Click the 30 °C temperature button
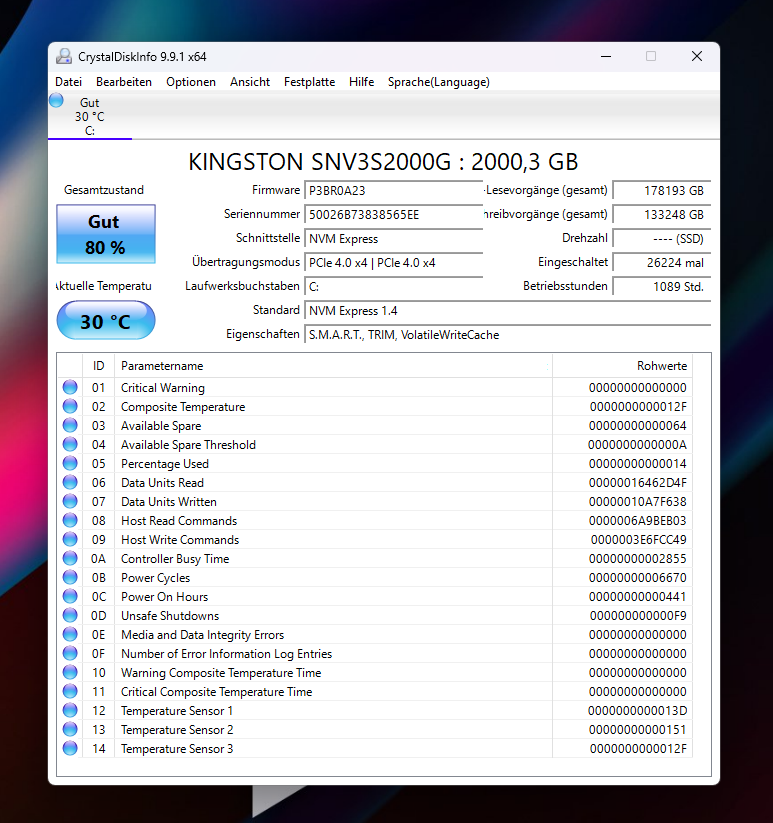Viewport: 773px width, 823px height. [x=105, y=321]
